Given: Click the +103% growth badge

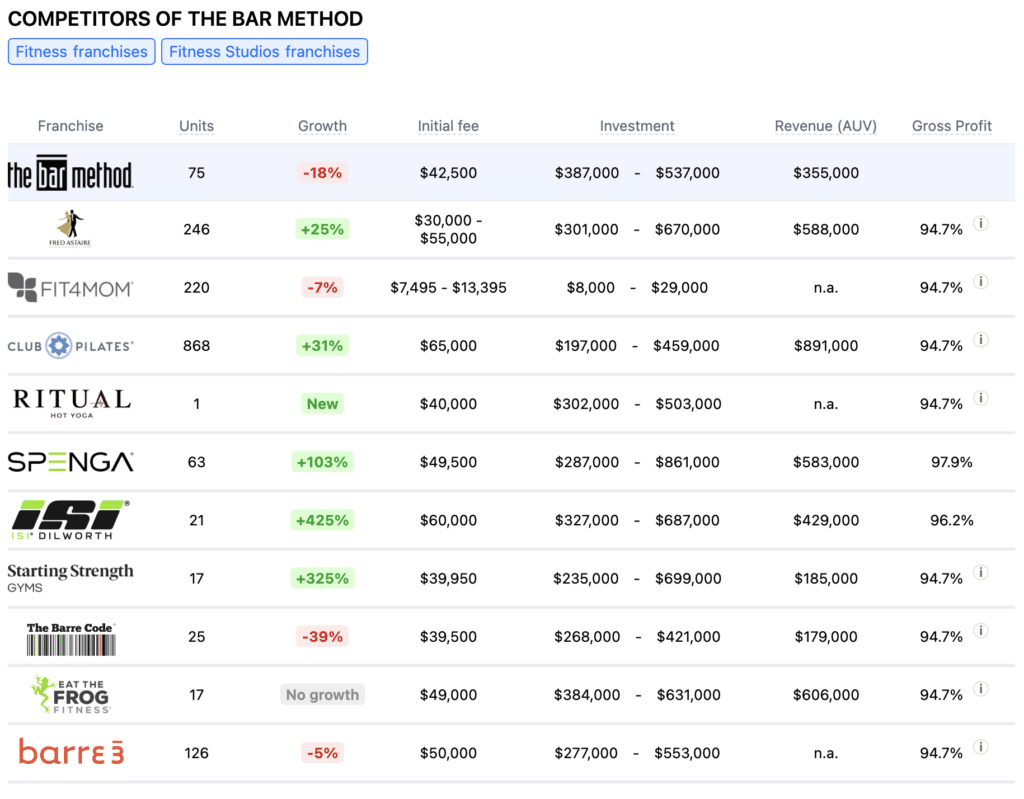Looking at the screenshot, I should 323,462.
